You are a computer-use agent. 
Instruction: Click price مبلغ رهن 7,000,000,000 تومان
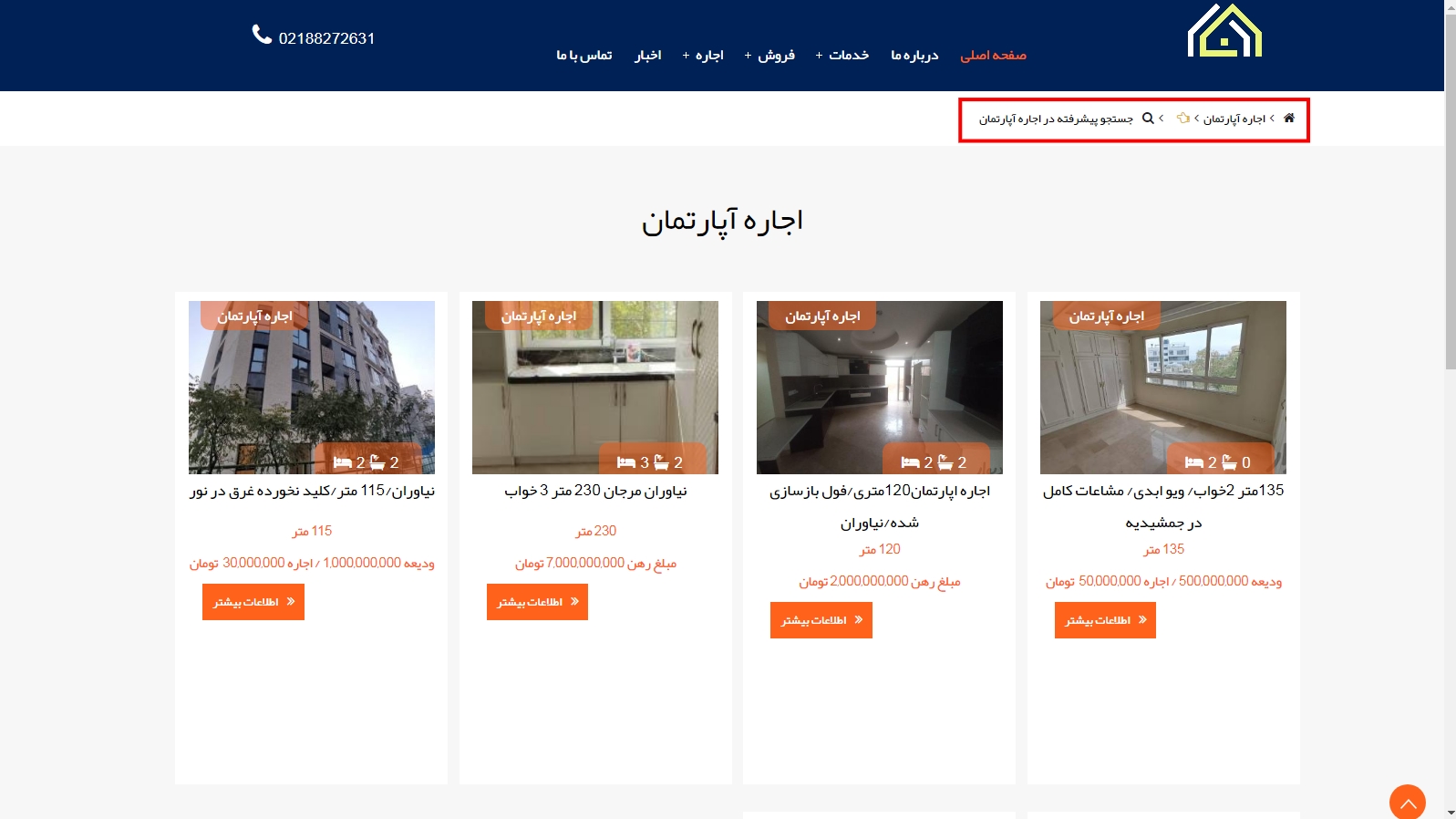coord(595,563)
